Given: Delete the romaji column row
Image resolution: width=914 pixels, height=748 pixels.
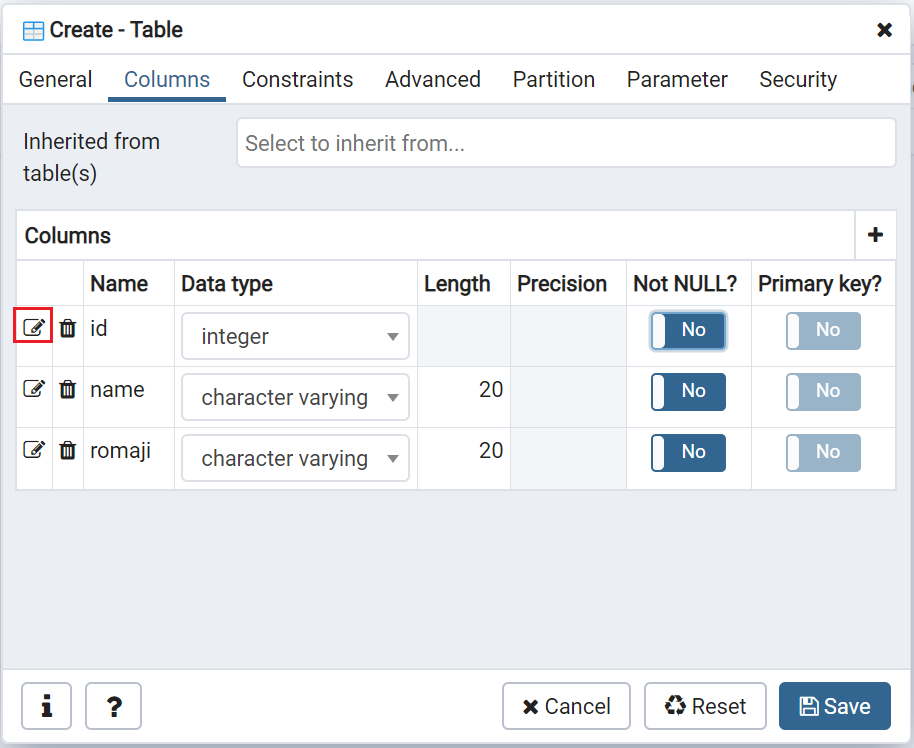Looking at the screenshot, I should [68, 451].
